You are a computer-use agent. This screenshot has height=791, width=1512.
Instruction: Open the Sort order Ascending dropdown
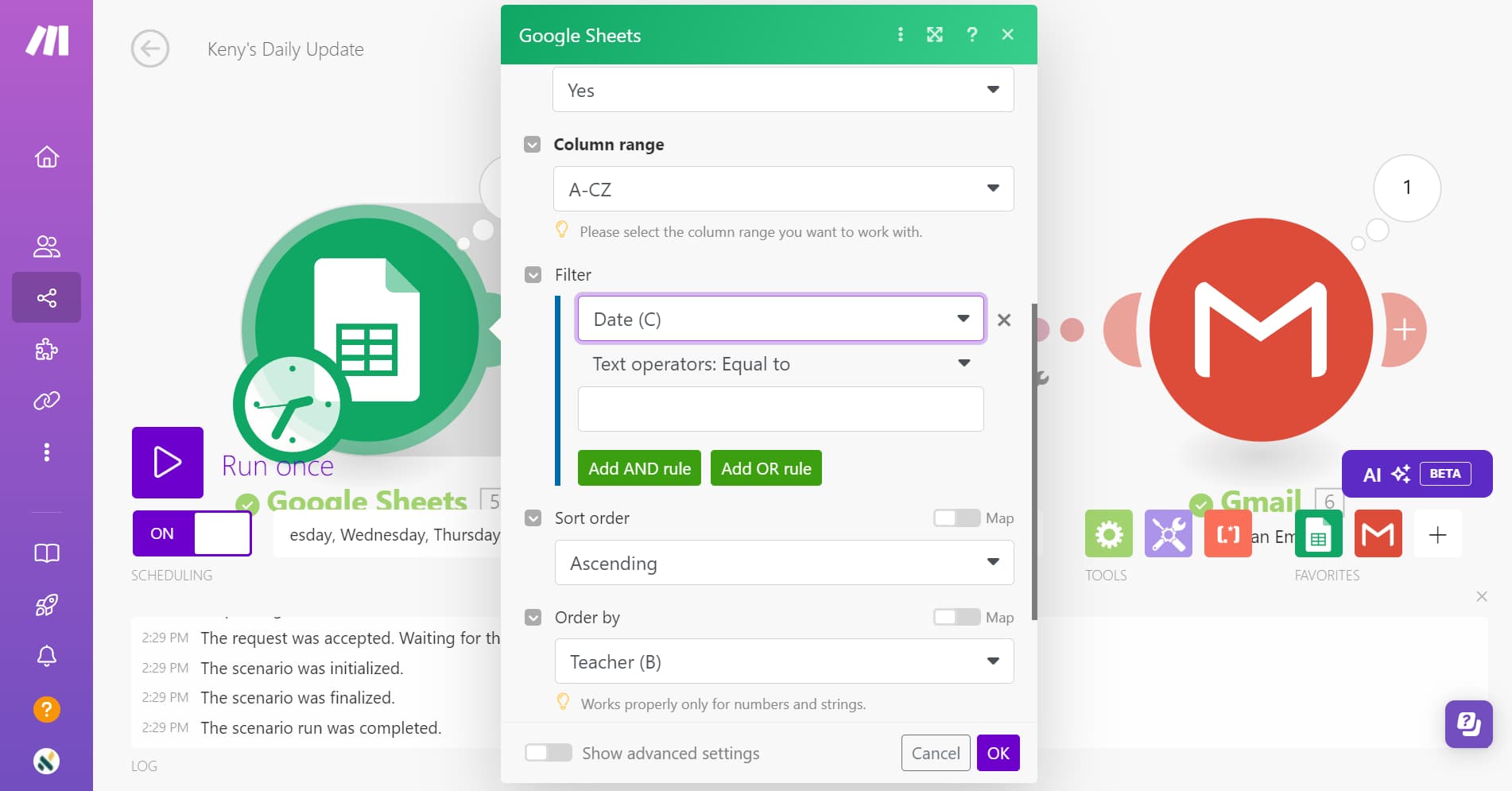click(x=784, y=563)
